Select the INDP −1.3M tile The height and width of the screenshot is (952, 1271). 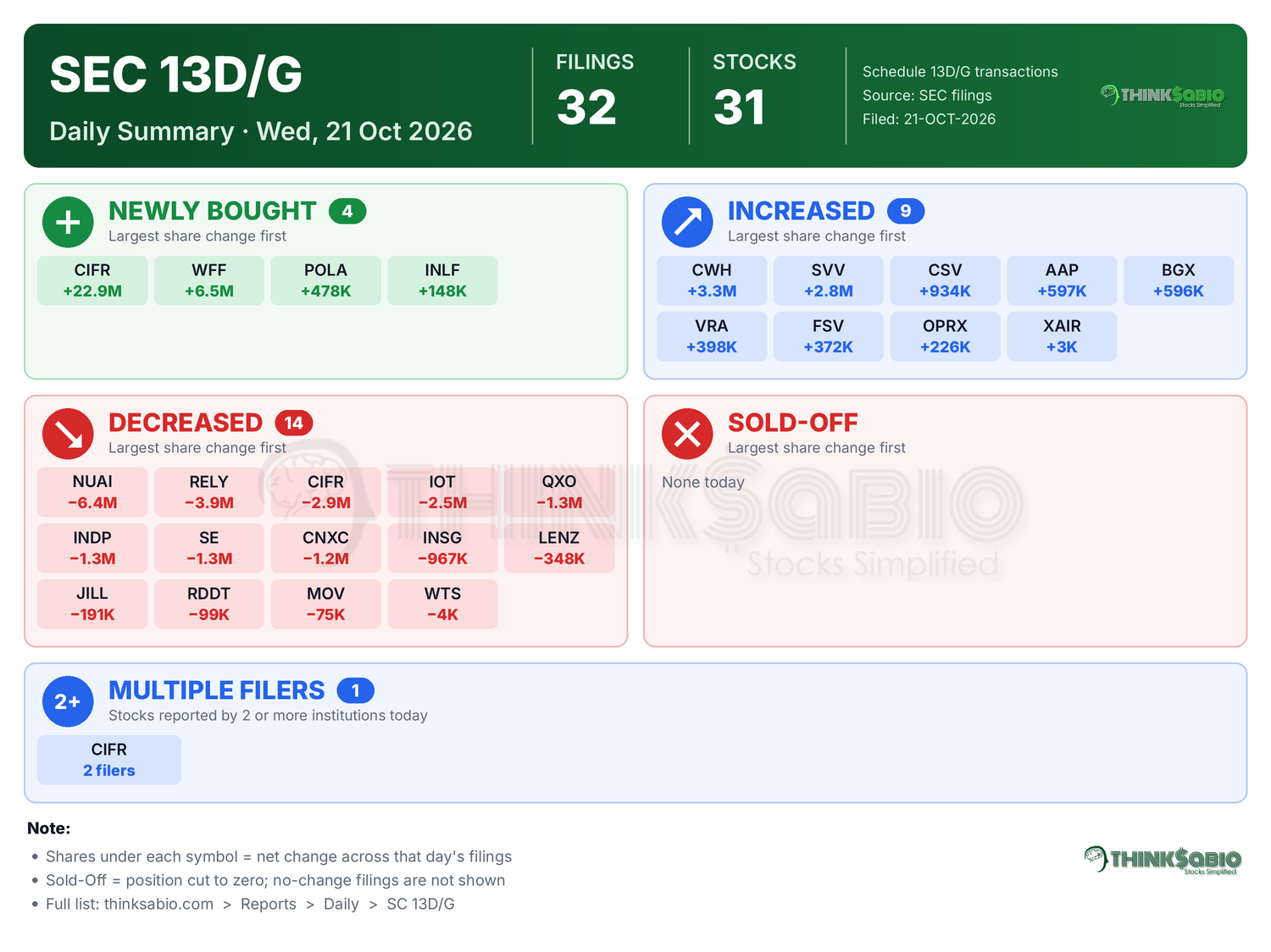(92, 548)
